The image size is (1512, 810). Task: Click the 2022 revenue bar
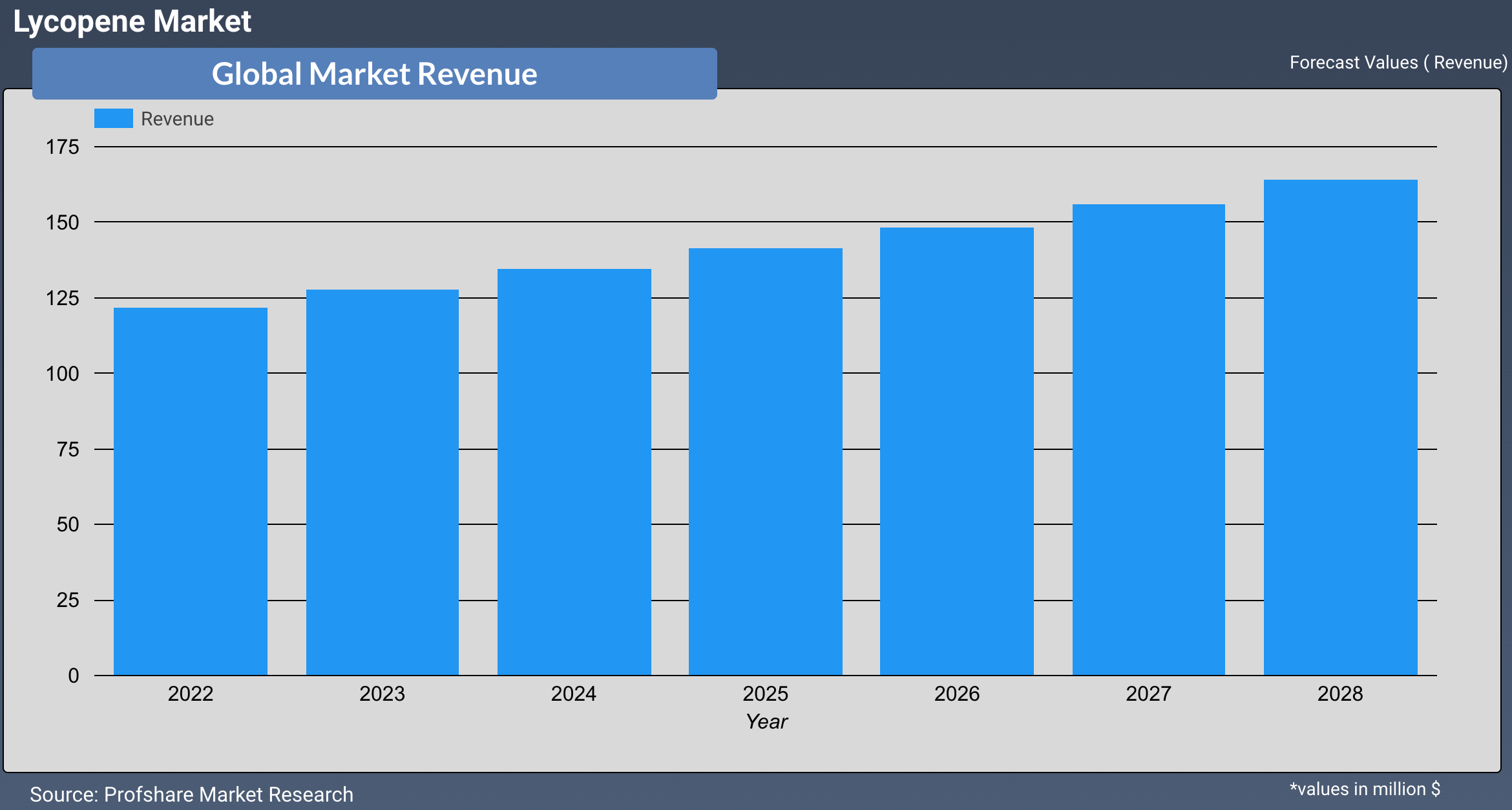click(x=191, y=491)
